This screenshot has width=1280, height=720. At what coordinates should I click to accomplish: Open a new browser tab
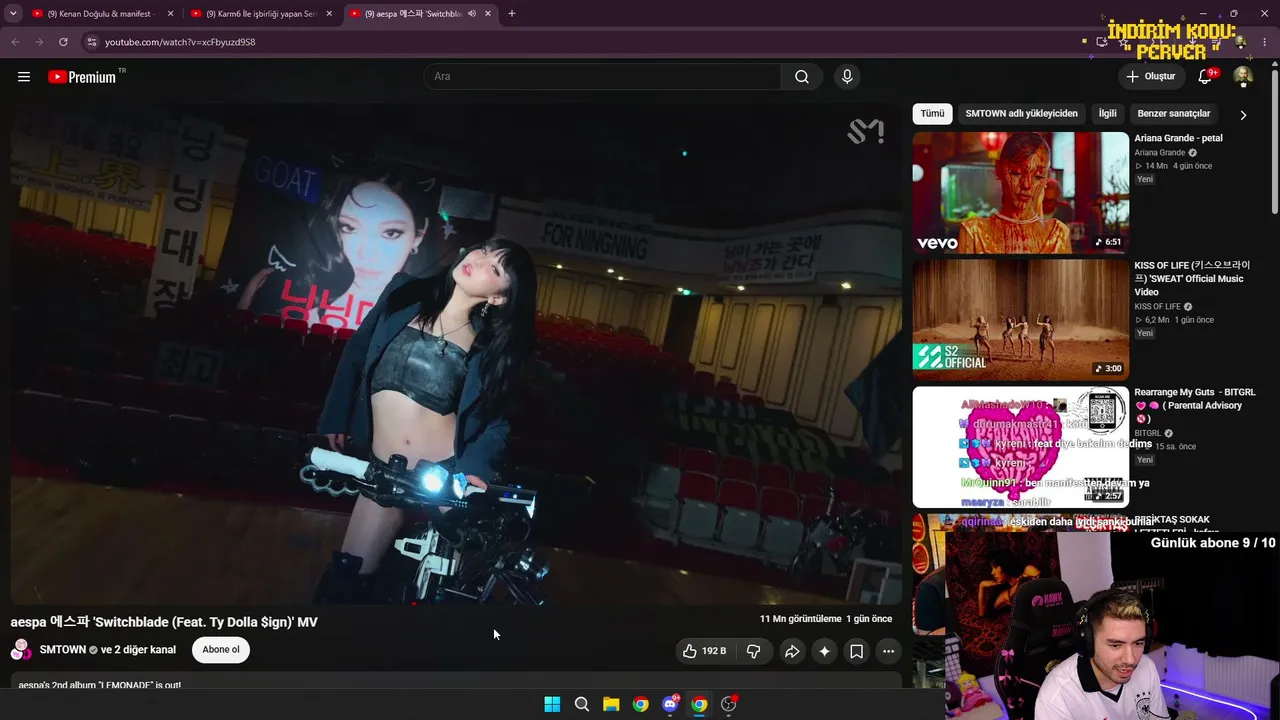(512, 14)
